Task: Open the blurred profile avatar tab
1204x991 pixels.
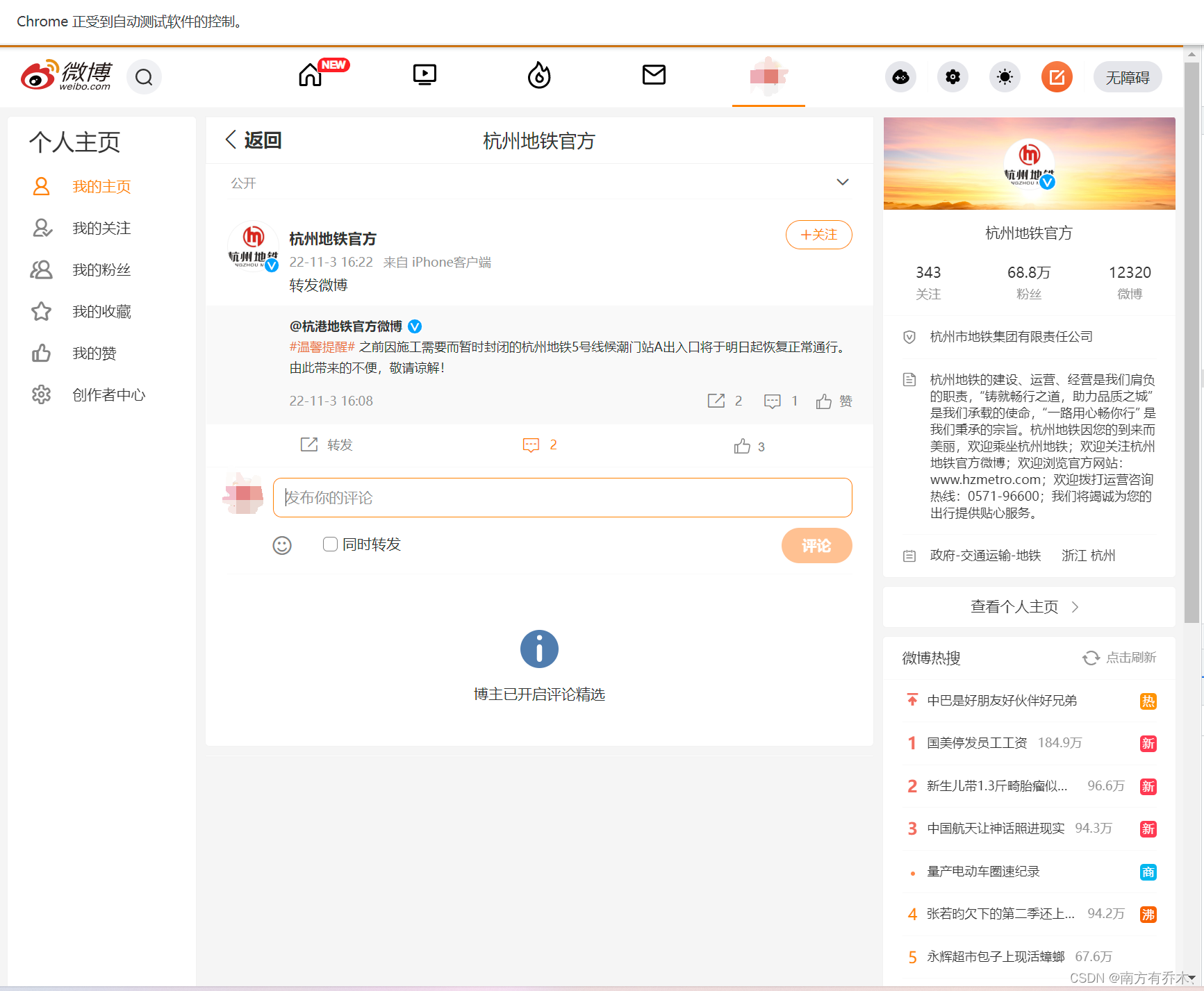Action: pyautogui.click(x=768, y=76)
